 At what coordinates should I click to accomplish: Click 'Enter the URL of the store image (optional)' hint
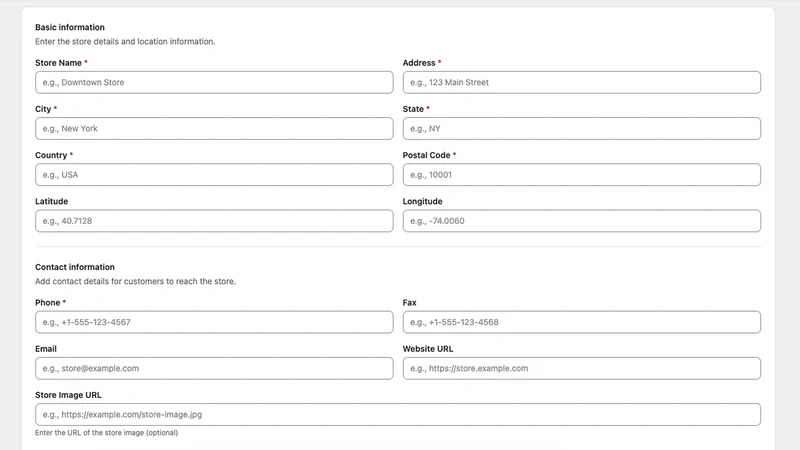tap(107, 433)
